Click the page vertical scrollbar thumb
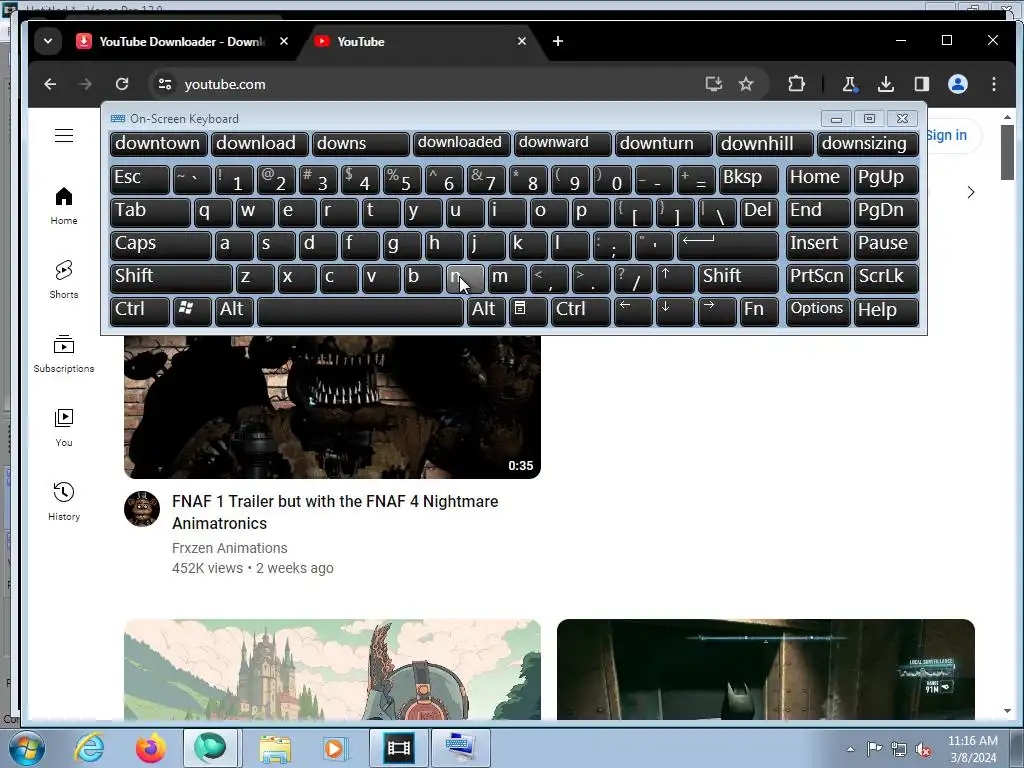This screenshot has height=768, width=1024. pyautogui.click(x=1007, y=152)
